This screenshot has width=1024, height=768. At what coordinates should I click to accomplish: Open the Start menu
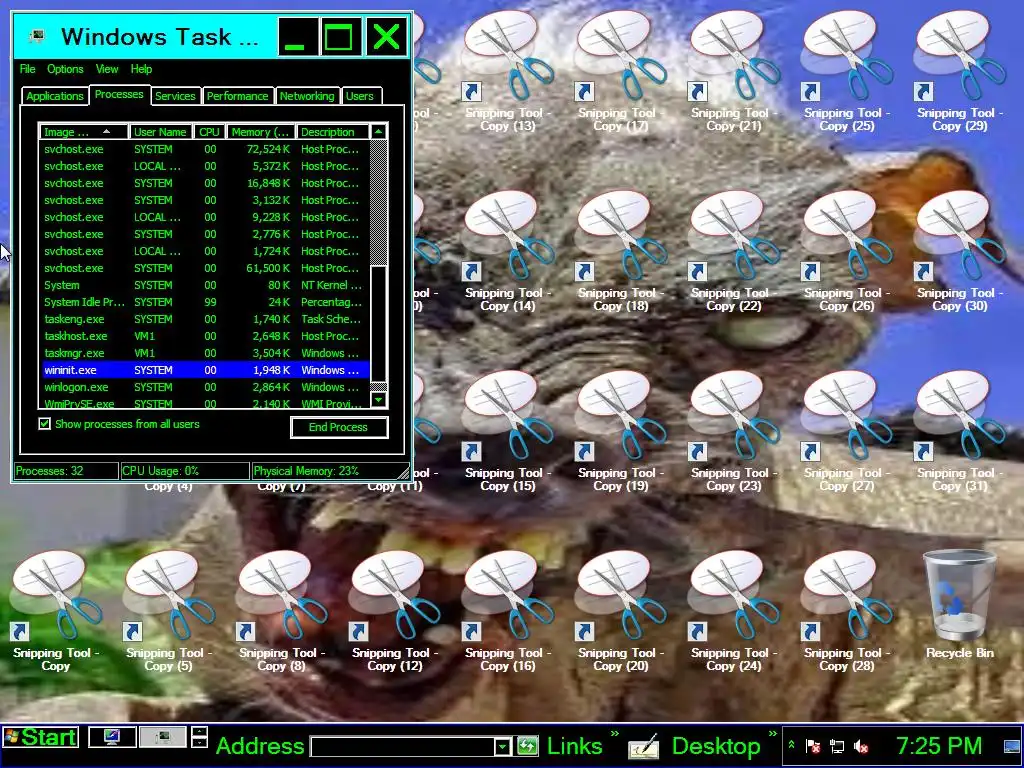point(40,737)
